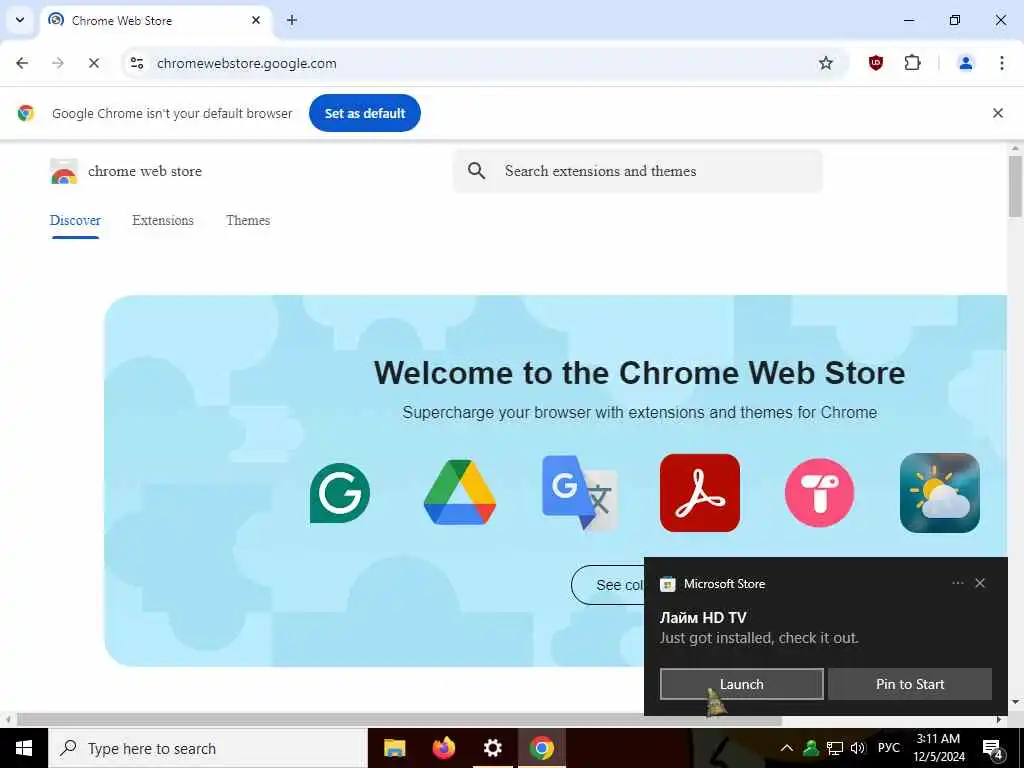Select the Google Translate extension icon
This screenshot has width=1024, height=768.
[x=579, y=492]
